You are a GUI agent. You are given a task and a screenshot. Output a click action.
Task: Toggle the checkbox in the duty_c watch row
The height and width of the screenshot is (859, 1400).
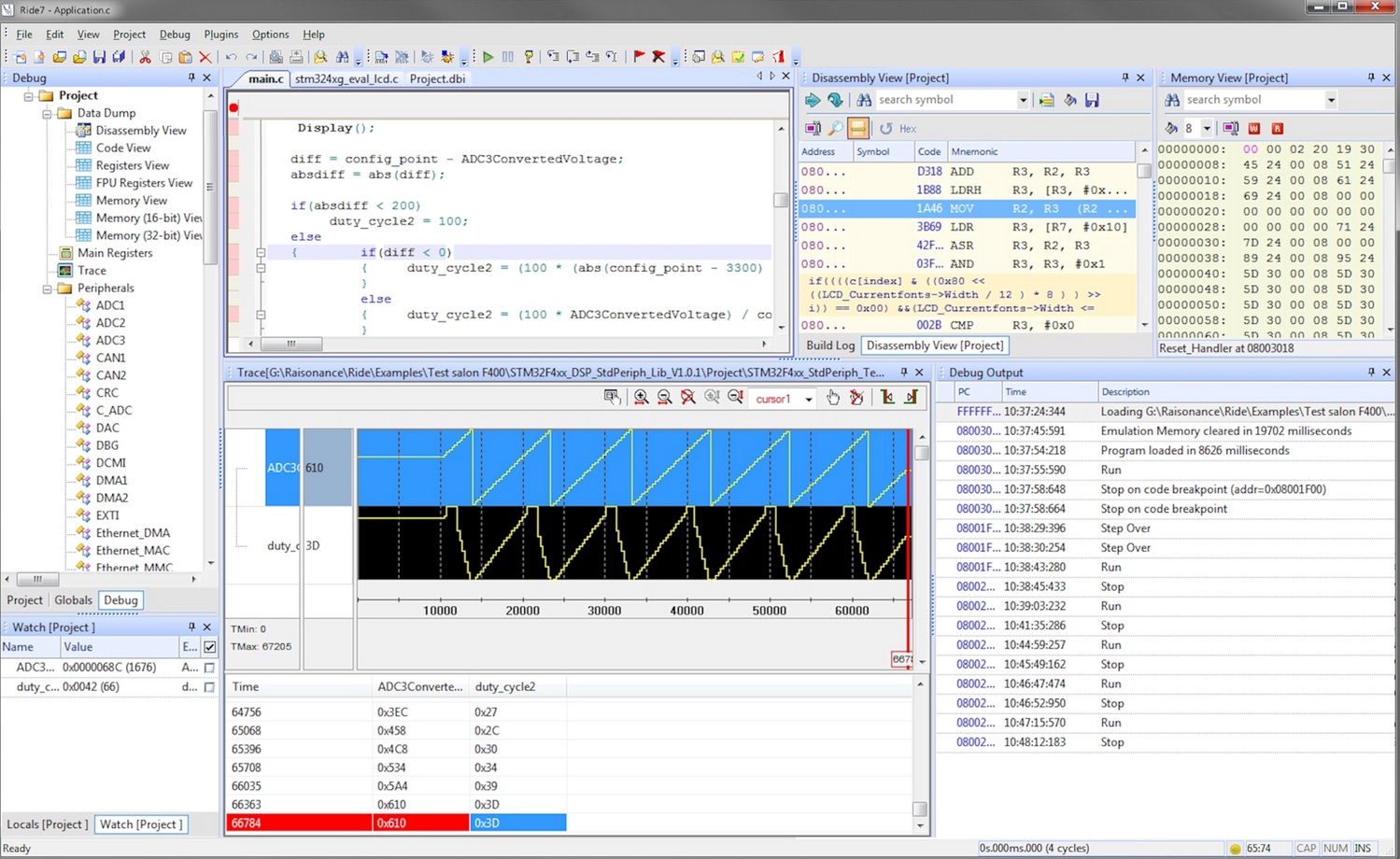point(209,687)
